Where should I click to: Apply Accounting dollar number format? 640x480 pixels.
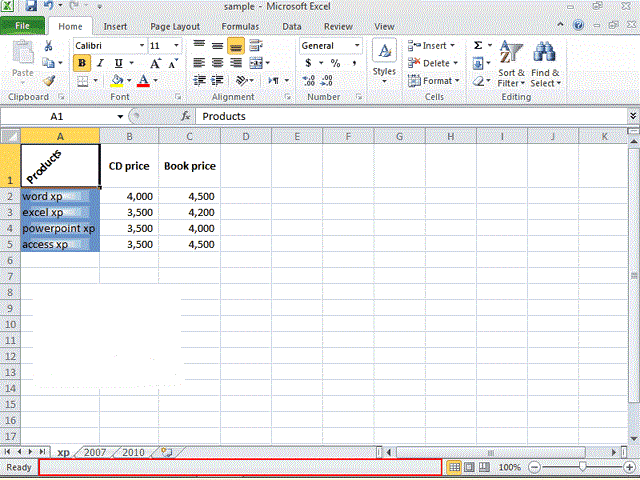point(309,63)
